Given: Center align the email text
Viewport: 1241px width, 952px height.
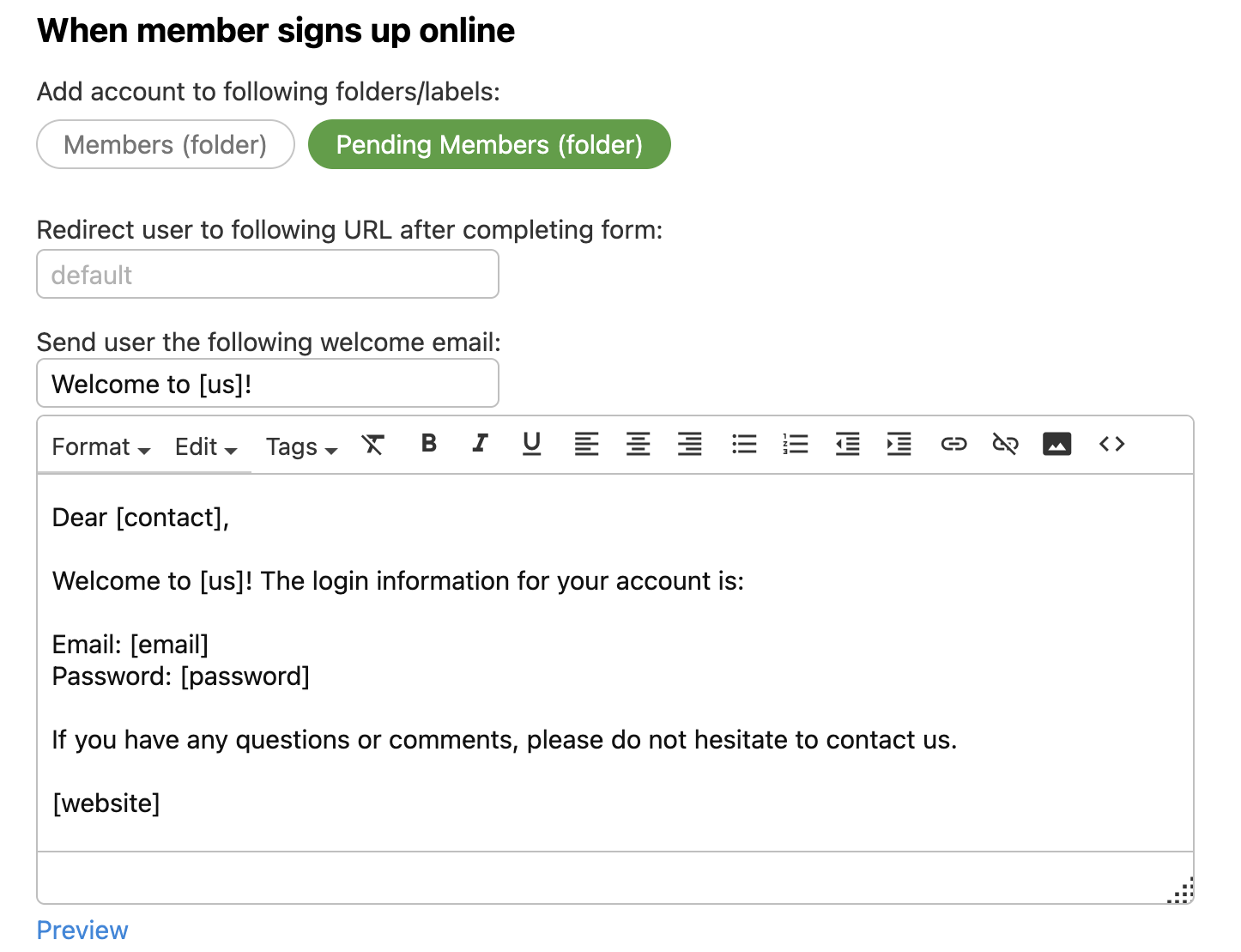Looking at the screenshot, I should click(x=638, y=445).
